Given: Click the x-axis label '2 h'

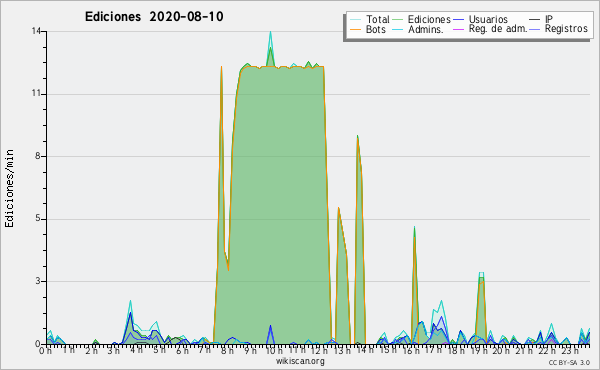Looking at the screenshot, I should [x=91, y=351].
